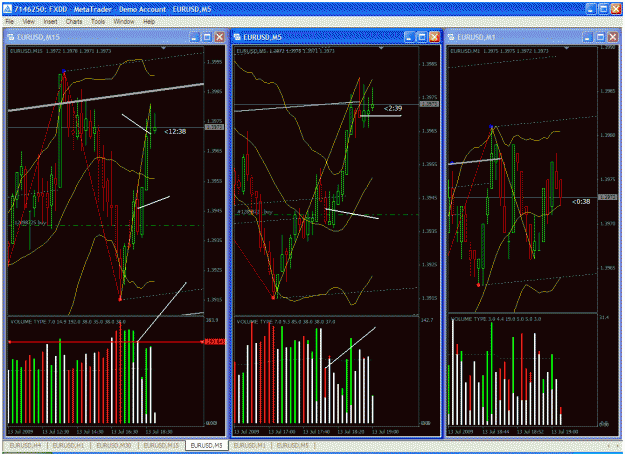Click the chart shift triangle in the M15 chart
Screen dimensions: 625x454
tap(163, 48)
